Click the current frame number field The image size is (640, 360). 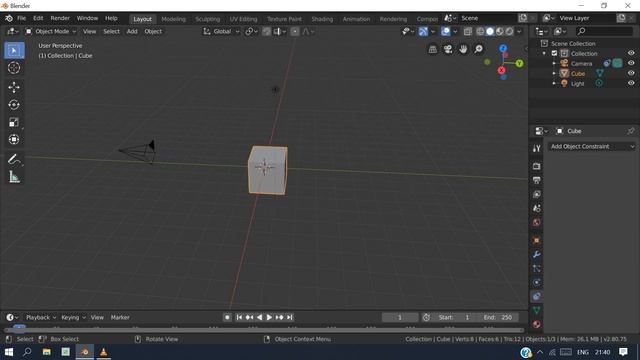pyautogui.click(x=400, y=317)
